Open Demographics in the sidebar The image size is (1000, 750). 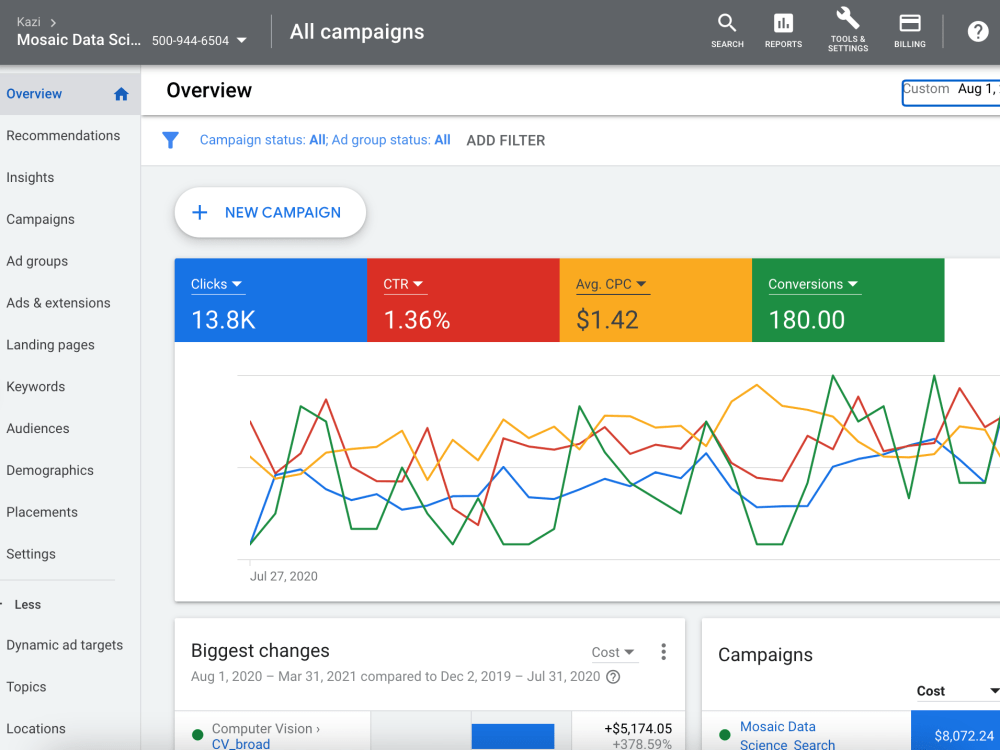(x=50, y=471)
